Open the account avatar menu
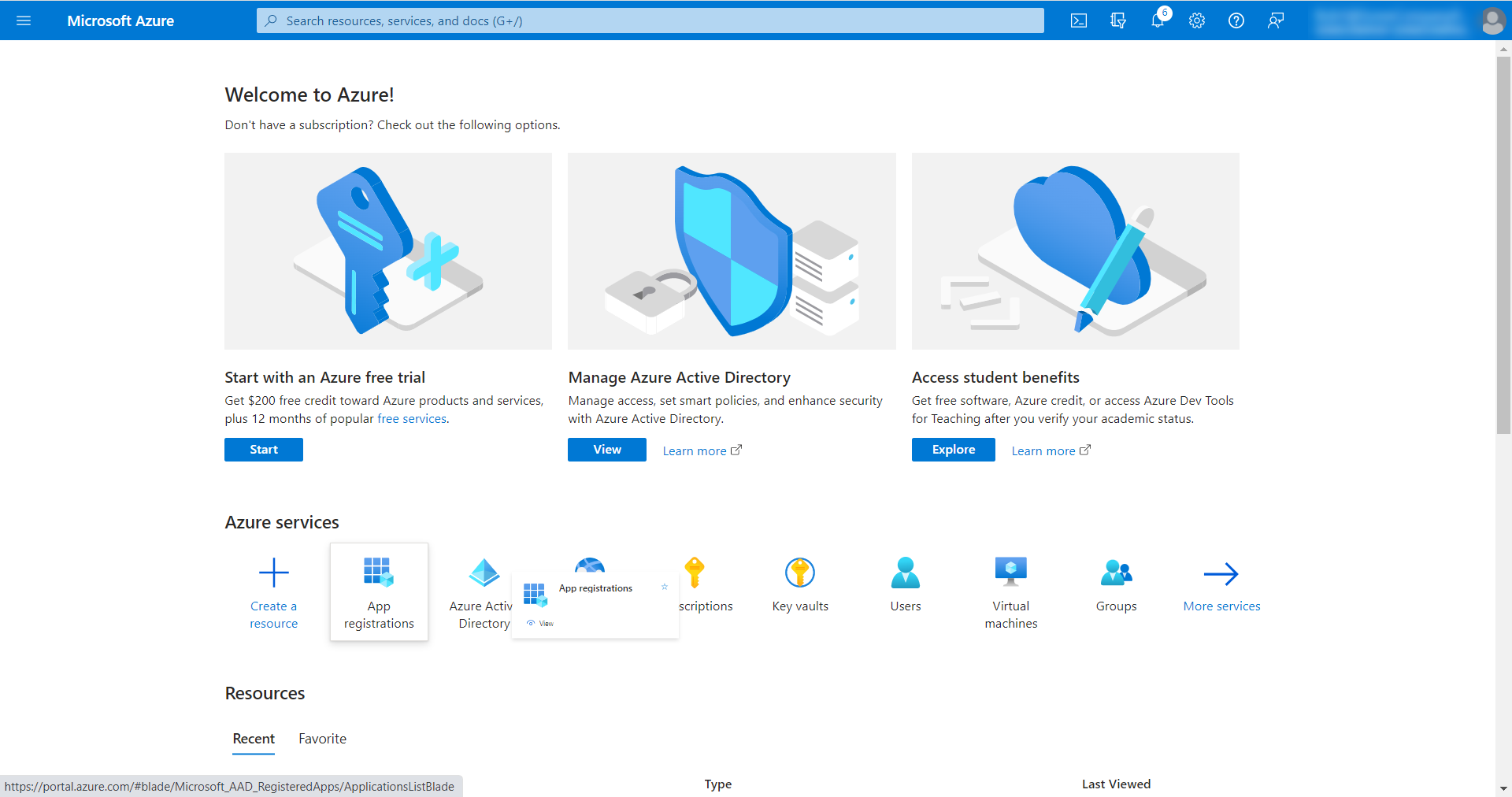Screen dimensions: 1512x797 pyautogui.click(x=1492, y=20)
